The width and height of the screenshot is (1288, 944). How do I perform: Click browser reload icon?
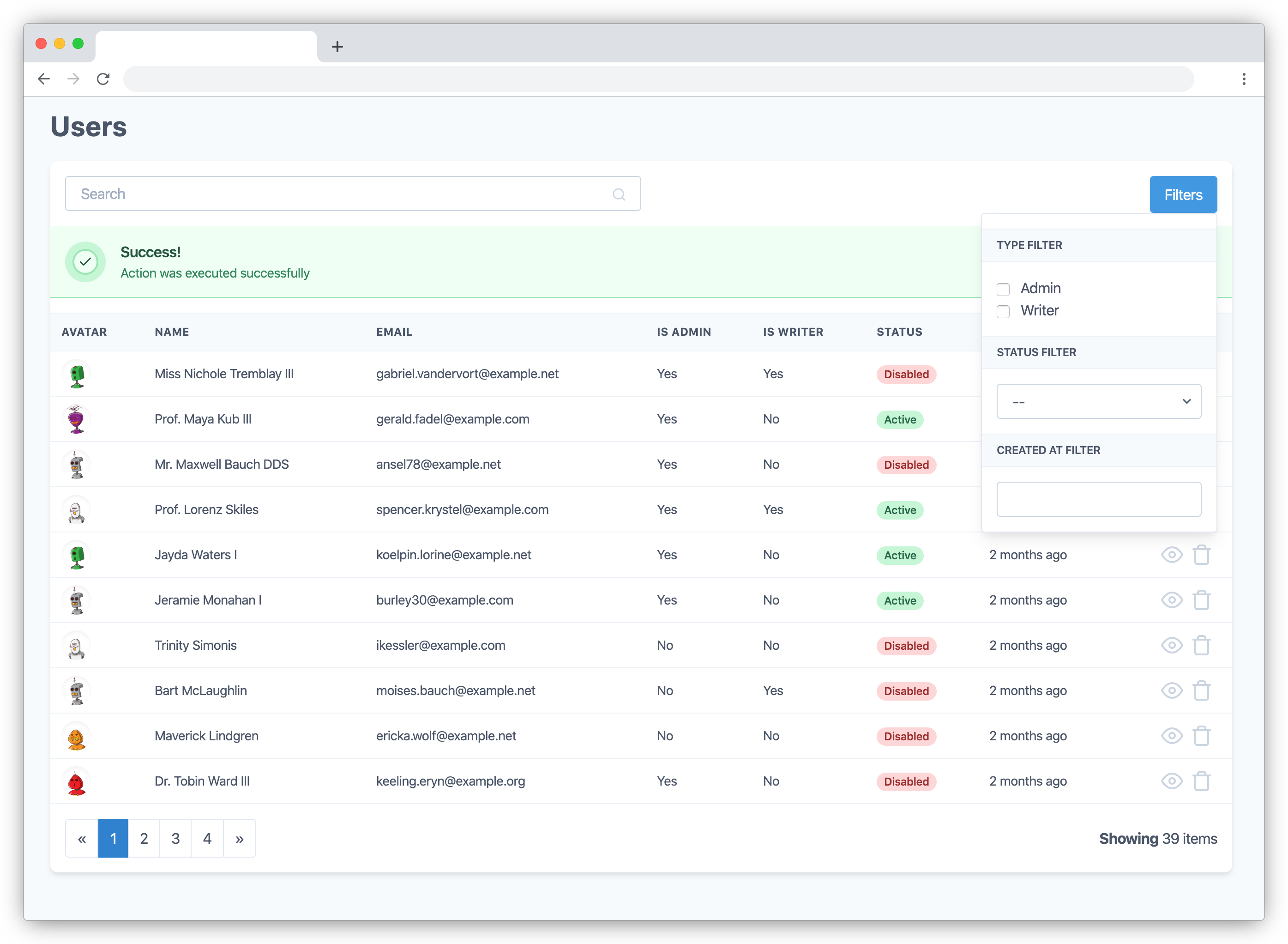(103, 79)
